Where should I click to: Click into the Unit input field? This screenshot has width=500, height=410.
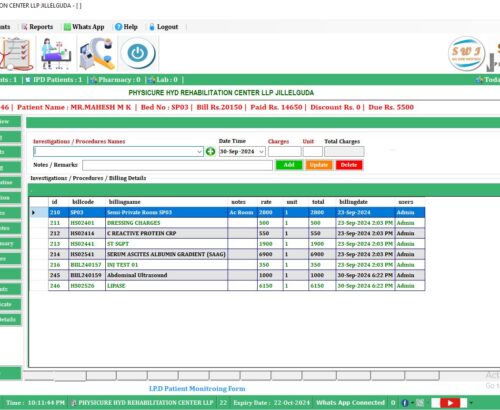(313, 152)
